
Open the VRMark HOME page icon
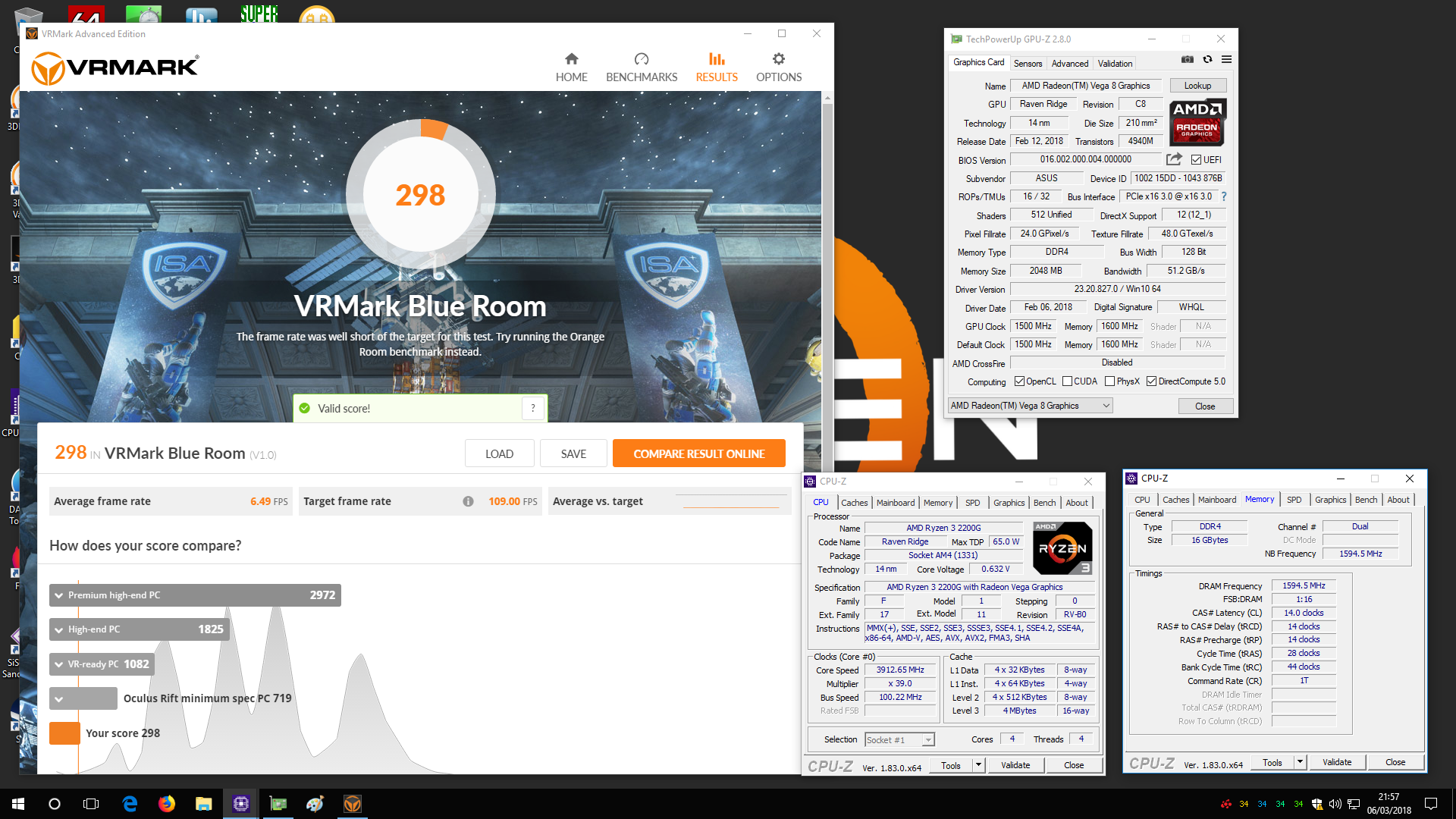(x=572, y=59)
